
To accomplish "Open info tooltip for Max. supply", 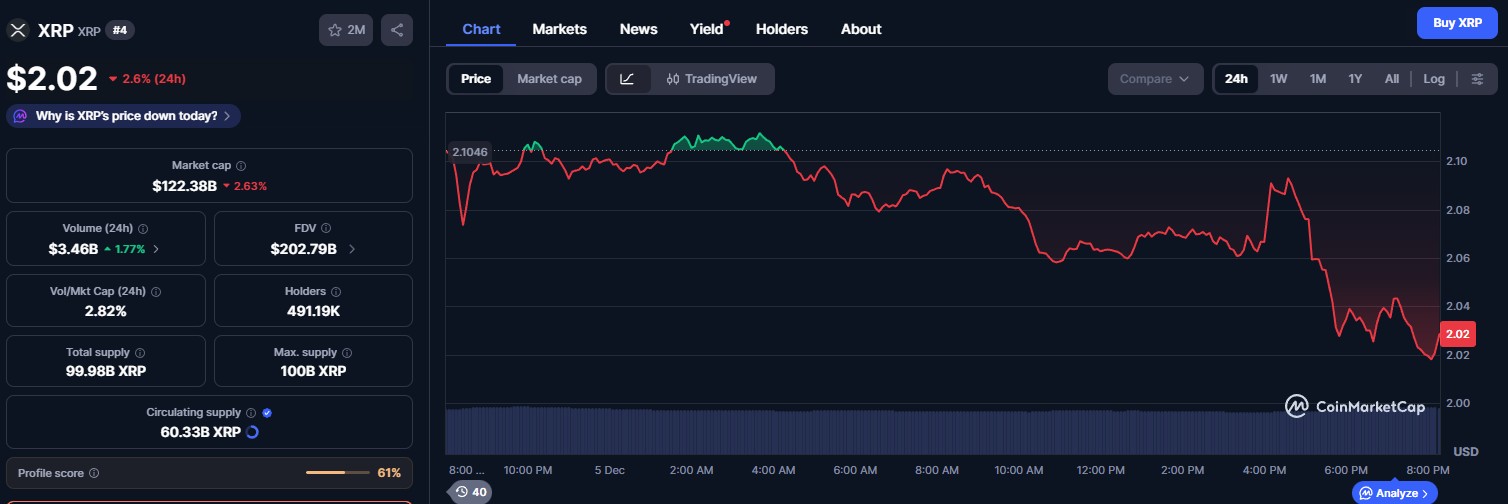I will coord(347,353).
